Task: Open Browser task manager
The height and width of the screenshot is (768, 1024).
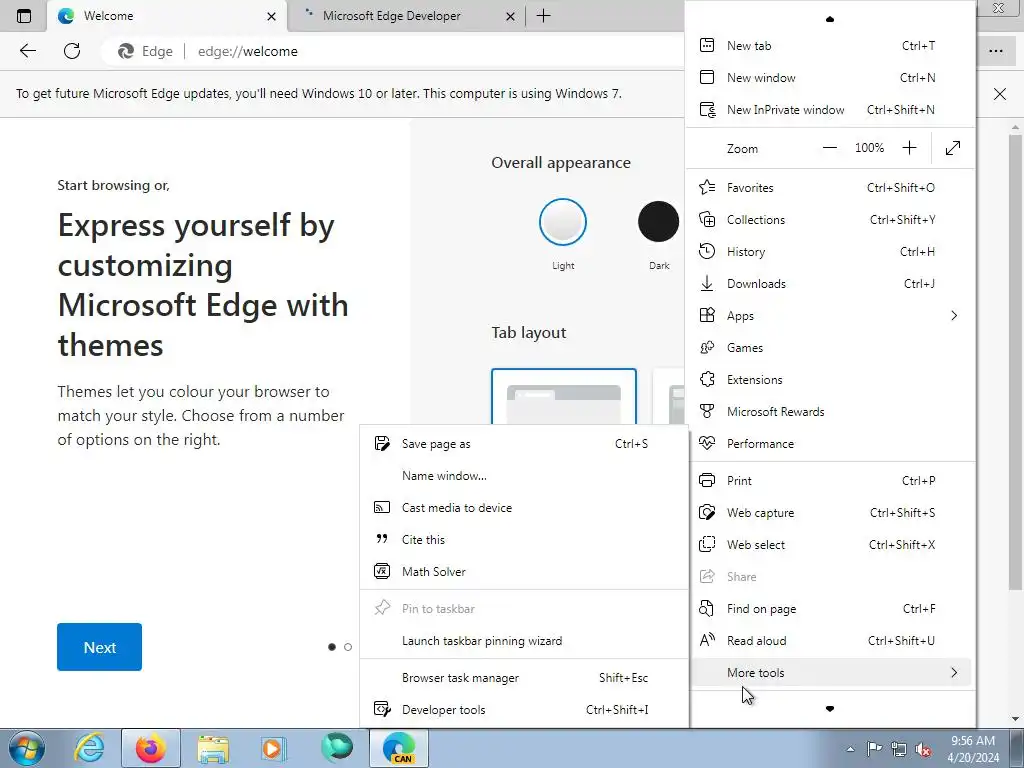Action: [524, 678]
